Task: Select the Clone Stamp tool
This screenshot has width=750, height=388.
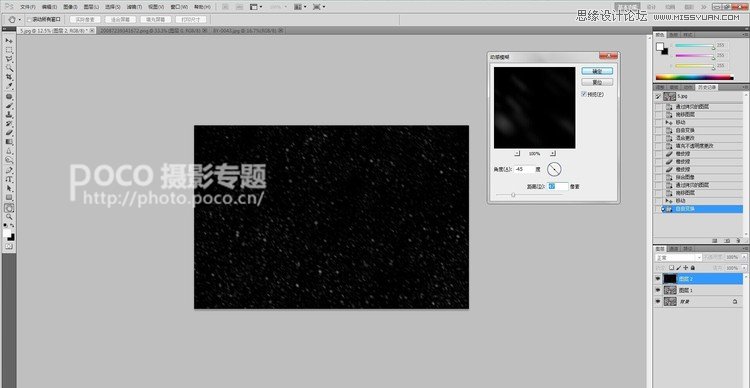Action: (9, 114)
